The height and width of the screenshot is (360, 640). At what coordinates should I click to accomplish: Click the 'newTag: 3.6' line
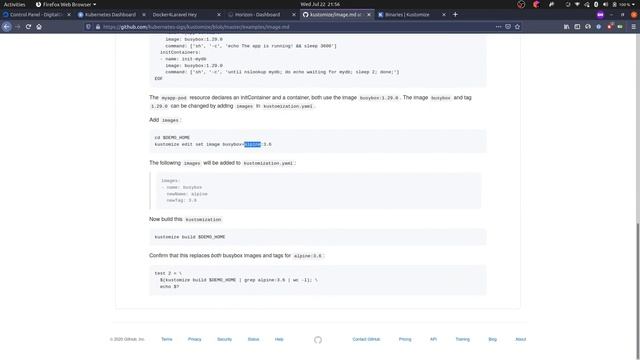[x=181, y=200]
